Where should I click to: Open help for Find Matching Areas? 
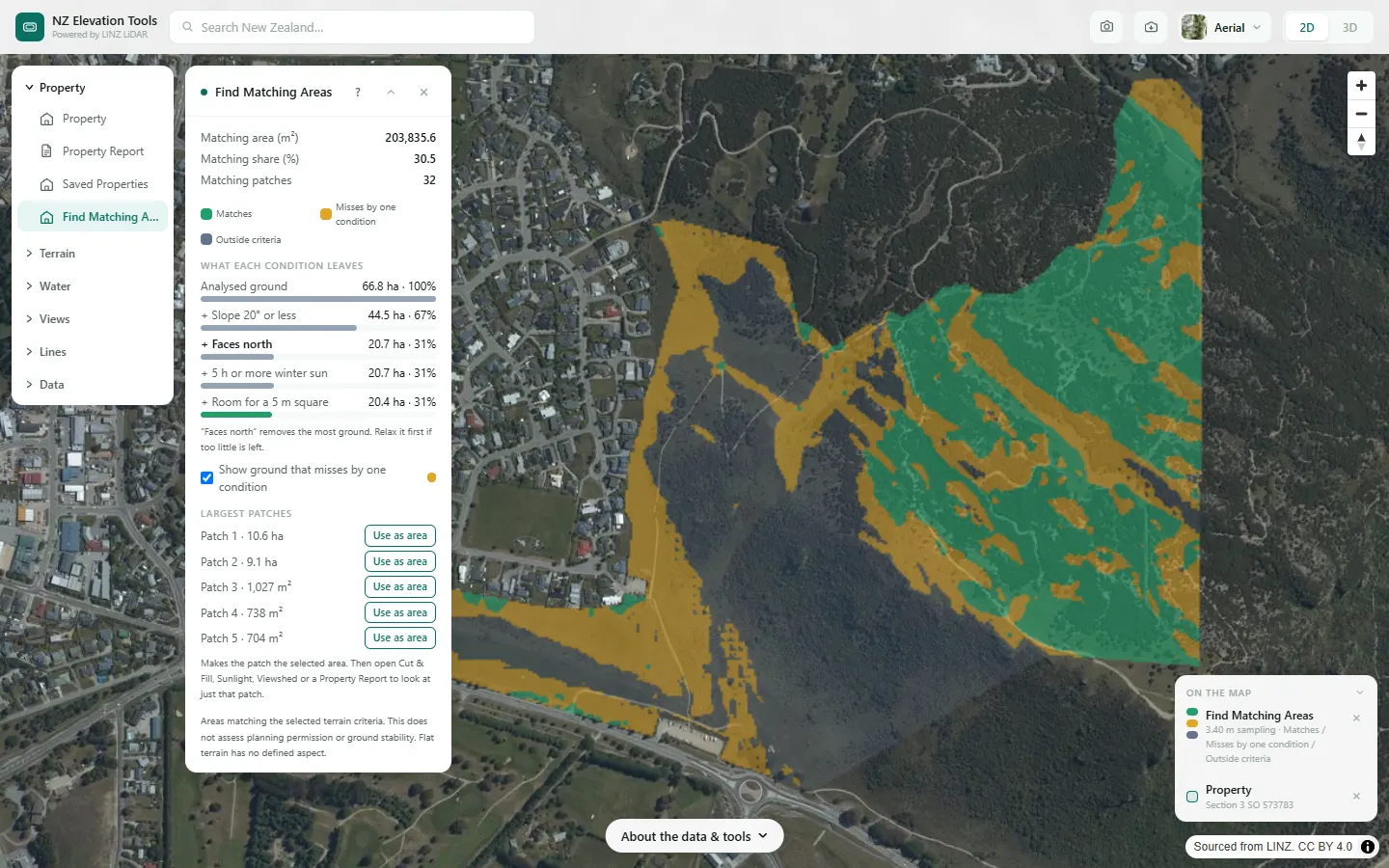pyautogui.click(x=358, y=93)
